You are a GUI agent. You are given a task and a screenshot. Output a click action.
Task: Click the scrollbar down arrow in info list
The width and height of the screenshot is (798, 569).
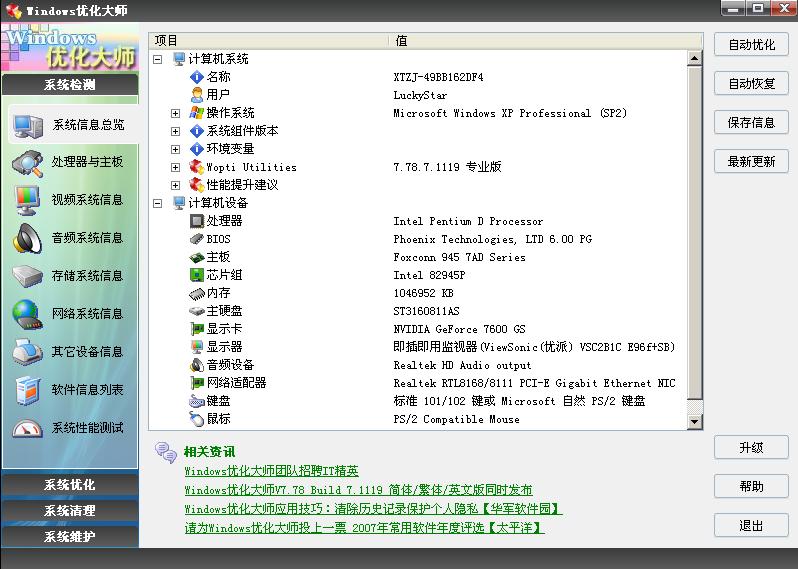(x=695, y=422)
